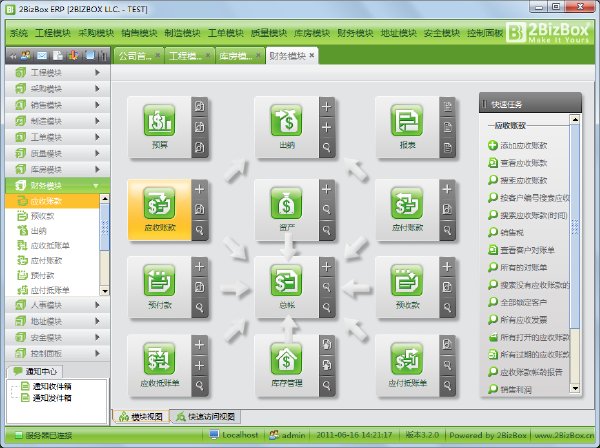Open the 出纳 cashier tile in the main grid
This screenshot has width=600, height=448.
pyautogui.click(x=286, y=121)
